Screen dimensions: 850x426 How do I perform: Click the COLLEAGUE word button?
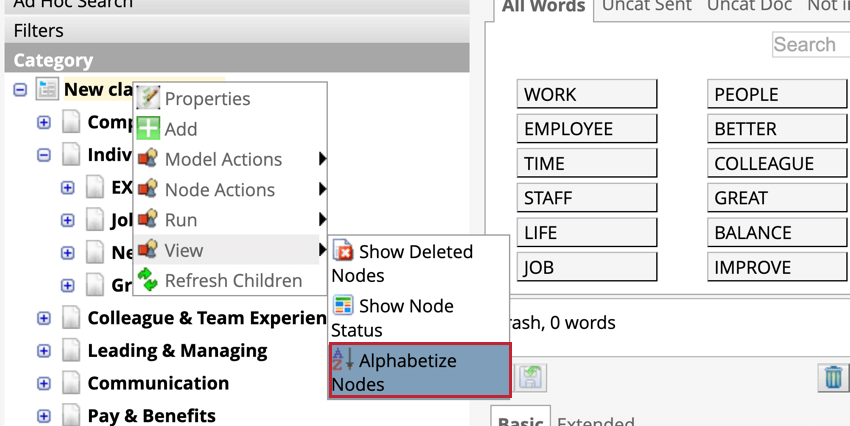pos(777,163)
